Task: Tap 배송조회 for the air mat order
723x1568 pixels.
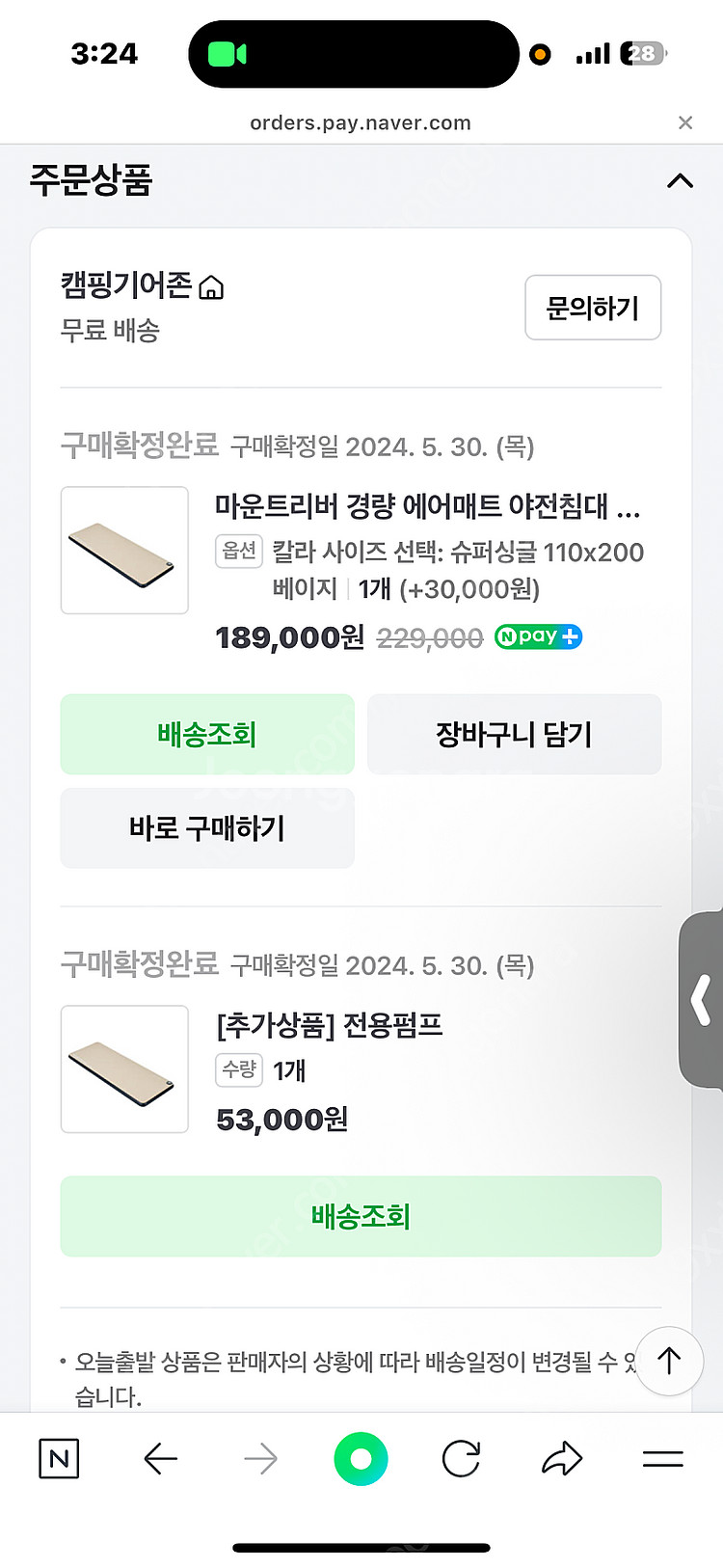Action: point(207,735)
